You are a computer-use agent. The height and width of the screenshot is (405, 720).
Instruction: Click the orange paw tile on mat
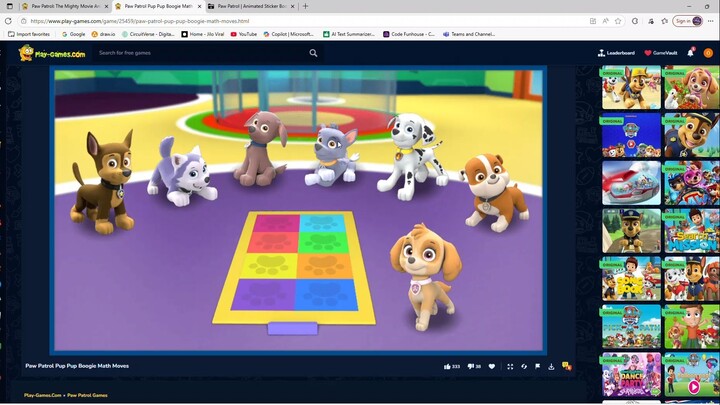324,266
